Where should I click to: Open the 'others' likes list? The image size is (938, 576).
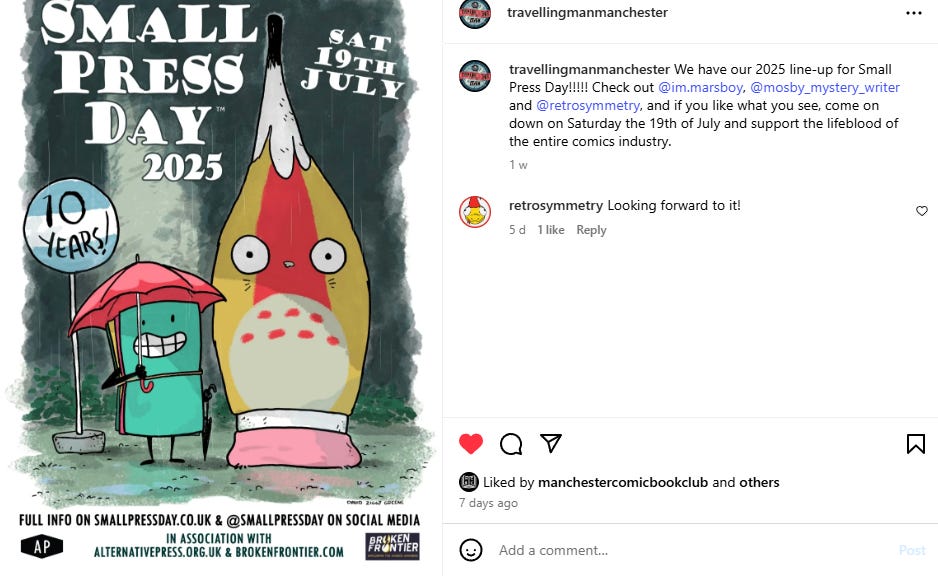[759, 482]
